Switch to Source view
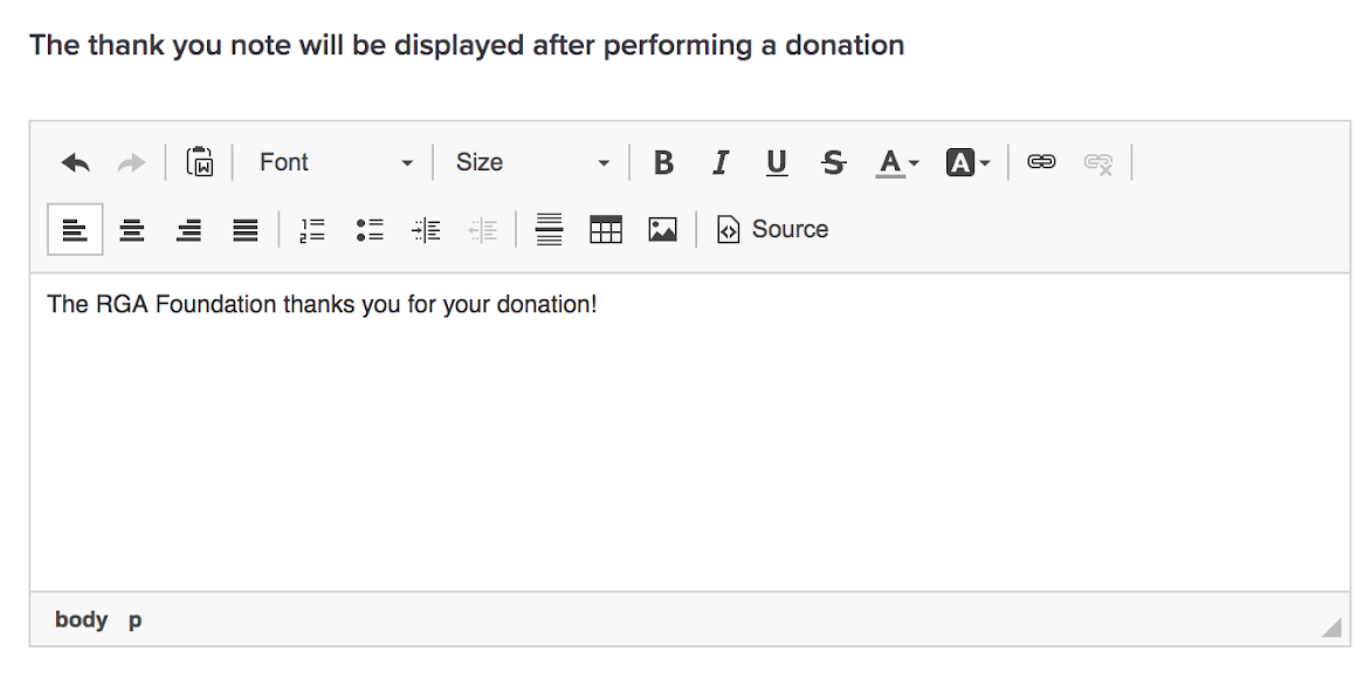This screenshot has height=678, width=1370. tap(773, 230)
